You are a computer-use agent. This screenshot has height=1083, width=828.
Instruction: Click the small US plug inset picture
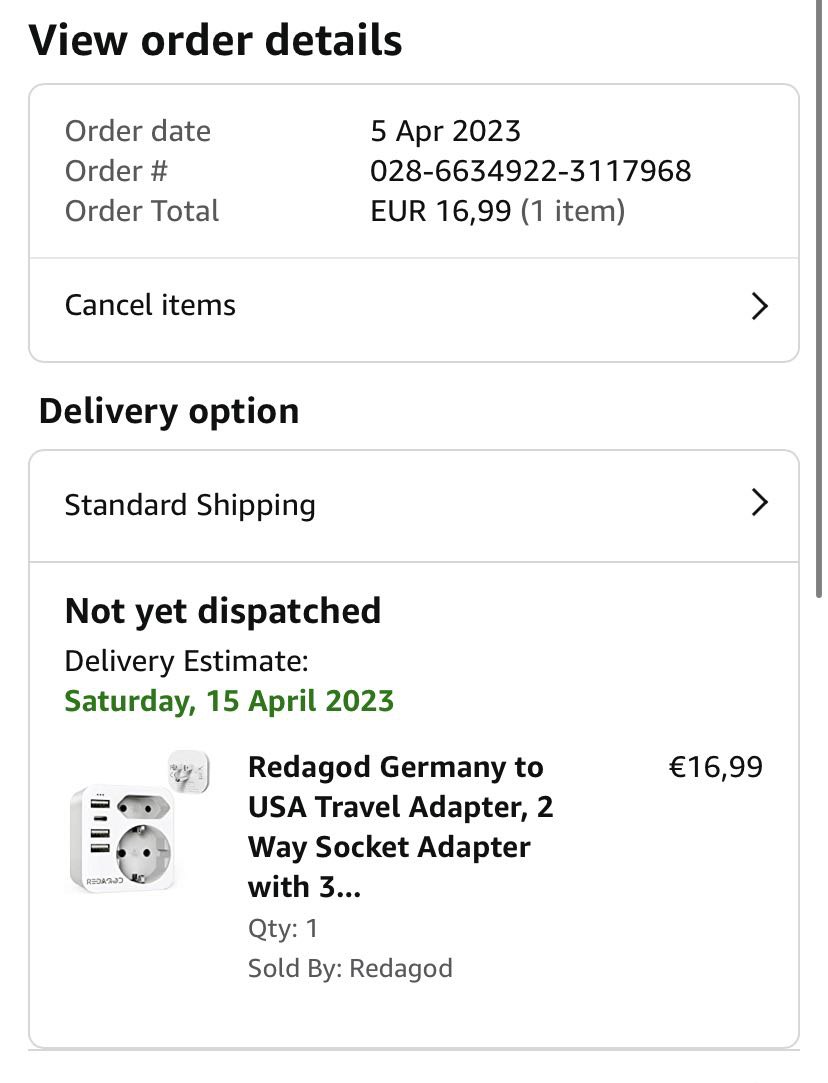[x=190, y=771]
